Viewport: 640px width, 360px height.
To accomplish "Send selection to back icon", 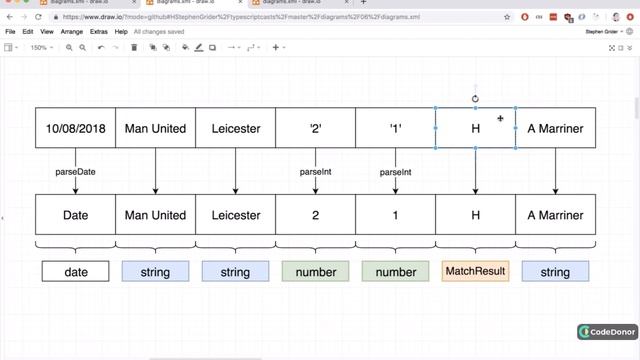I will pyautogui.click(x=167, y=48).
